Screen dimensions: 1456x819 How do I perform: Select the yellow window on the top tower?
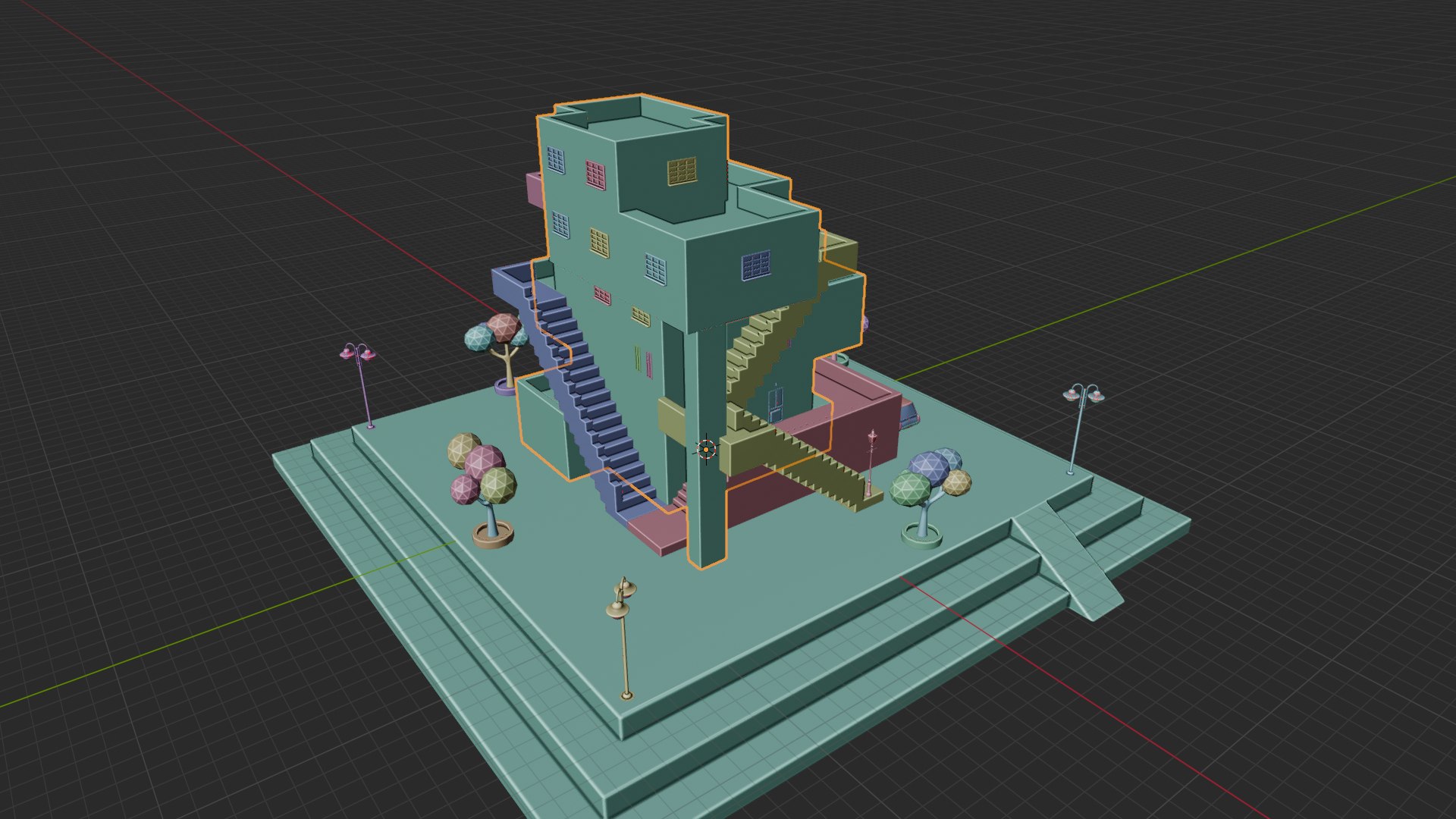(682, 171)
